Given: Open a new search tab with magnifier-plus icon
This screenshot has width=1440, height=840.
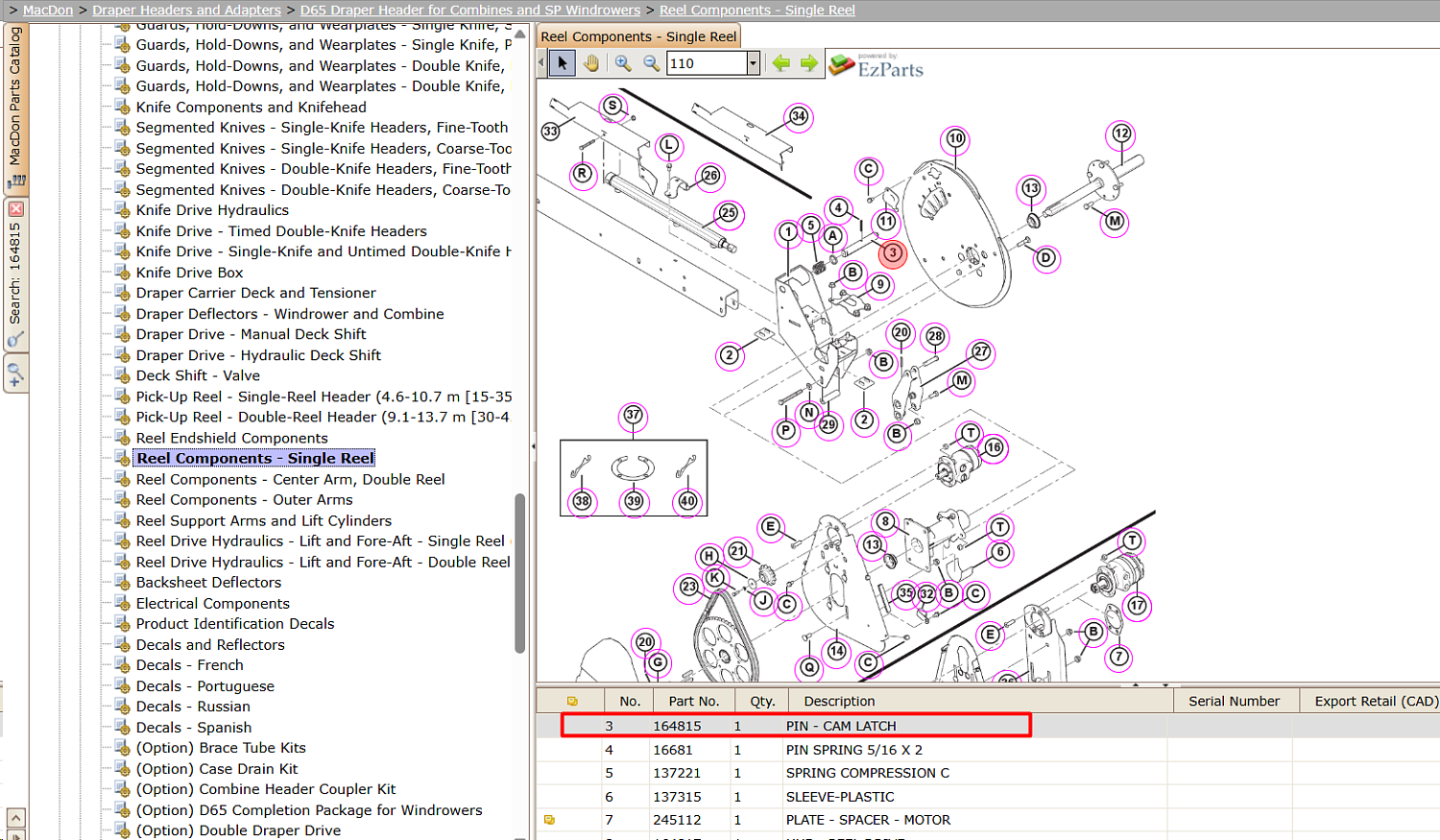Looking at the screenshot, I should tap(15, 374).
